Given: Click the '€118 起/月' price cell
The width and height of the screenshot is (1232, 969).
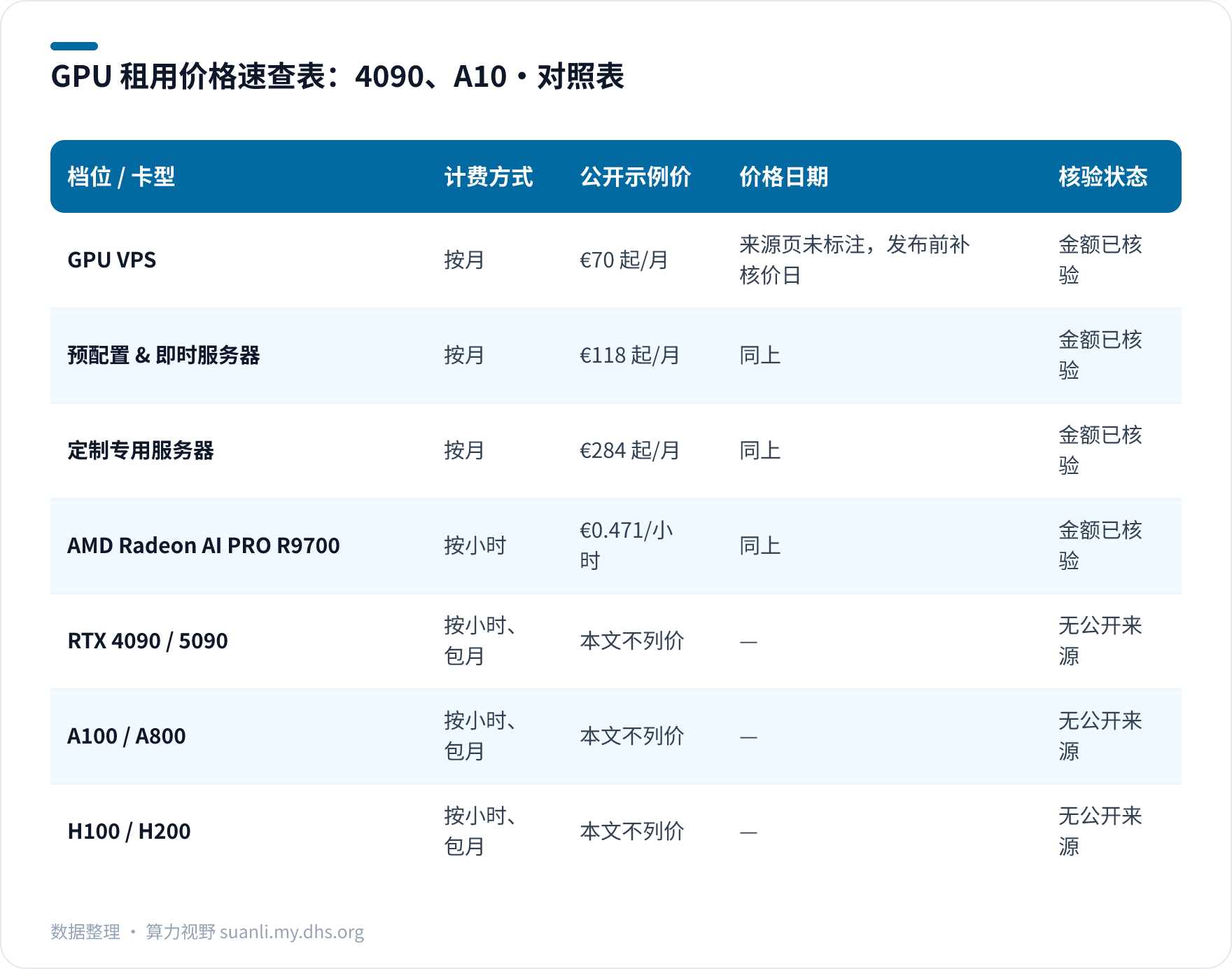Looking at the screenshot, I should coord(629,355).
